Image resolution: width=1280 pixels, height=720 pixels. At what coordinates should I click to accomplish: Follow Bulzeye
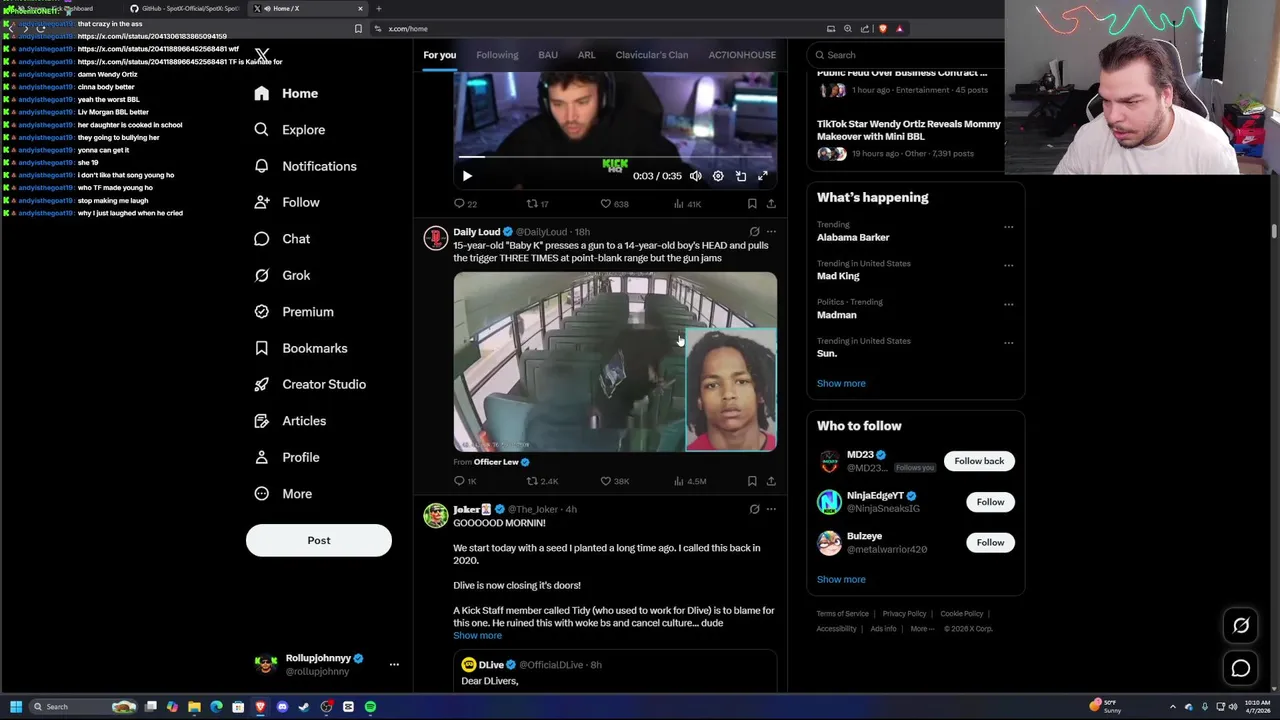click(990, 542)
